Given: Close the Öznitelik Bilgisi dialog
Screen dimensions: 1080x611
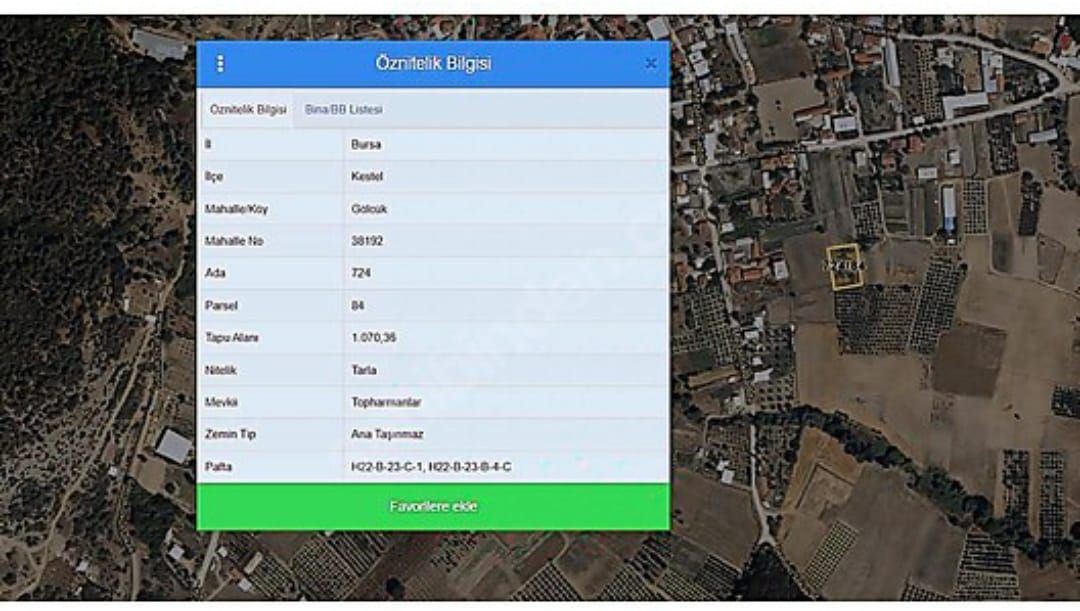Looking at the screenshot, I should click(650, 64).
